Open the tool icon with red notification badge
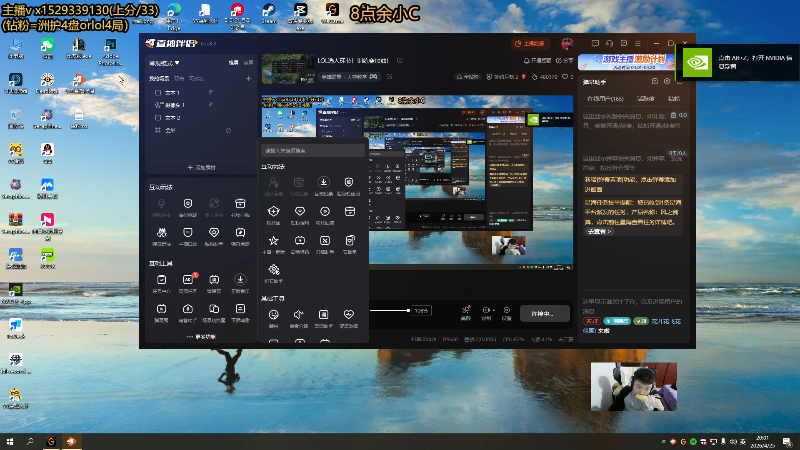The height and width of the screenshot is (450, 800). 188,280
